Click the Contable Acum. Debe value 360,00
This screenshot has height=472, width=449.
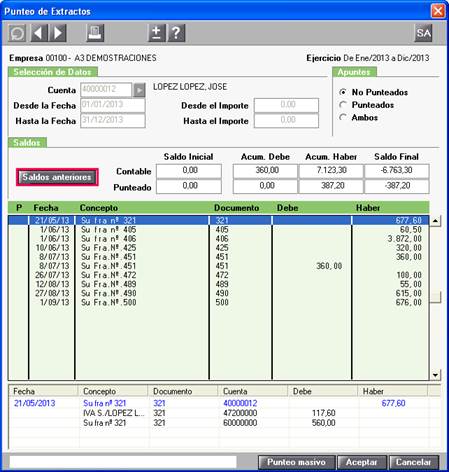266,171
